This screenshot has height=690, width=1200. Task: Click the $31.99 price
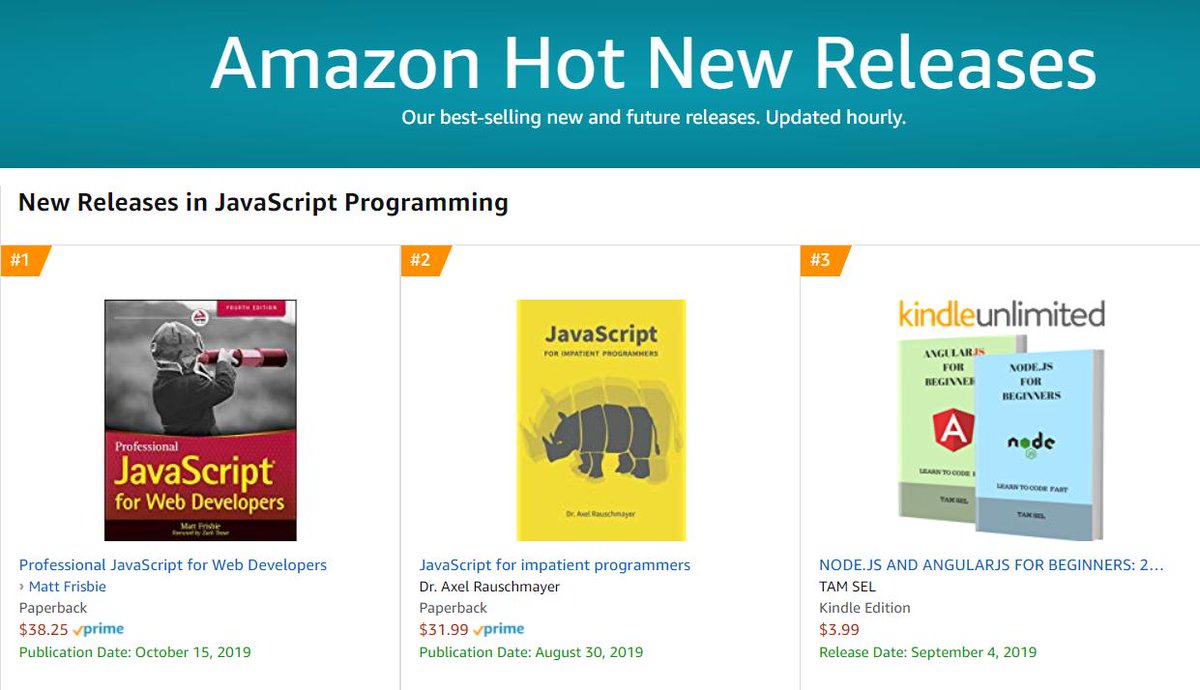tap(444, 630)
